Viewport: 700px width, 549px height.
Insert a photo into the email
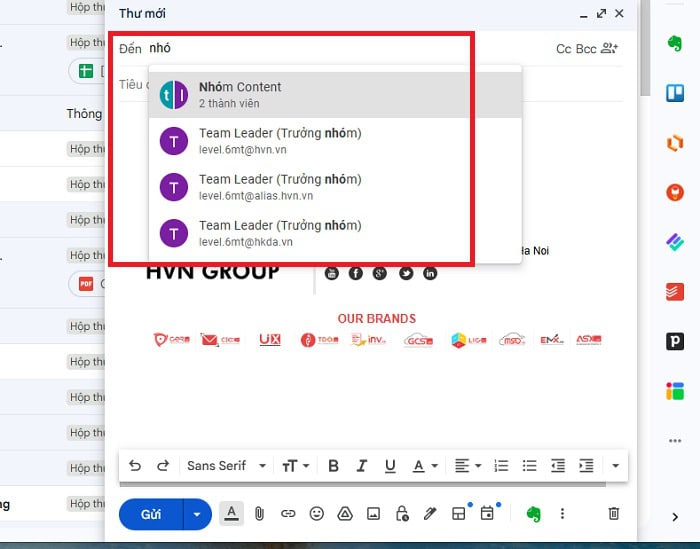373,514
